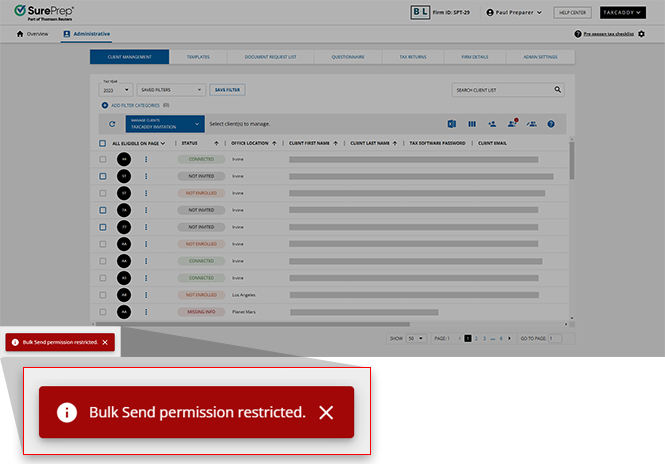Dismiss the Bulk Send permission restricted alert
The height and width of the screenshot is (464, 665).
tap(105, 342)
